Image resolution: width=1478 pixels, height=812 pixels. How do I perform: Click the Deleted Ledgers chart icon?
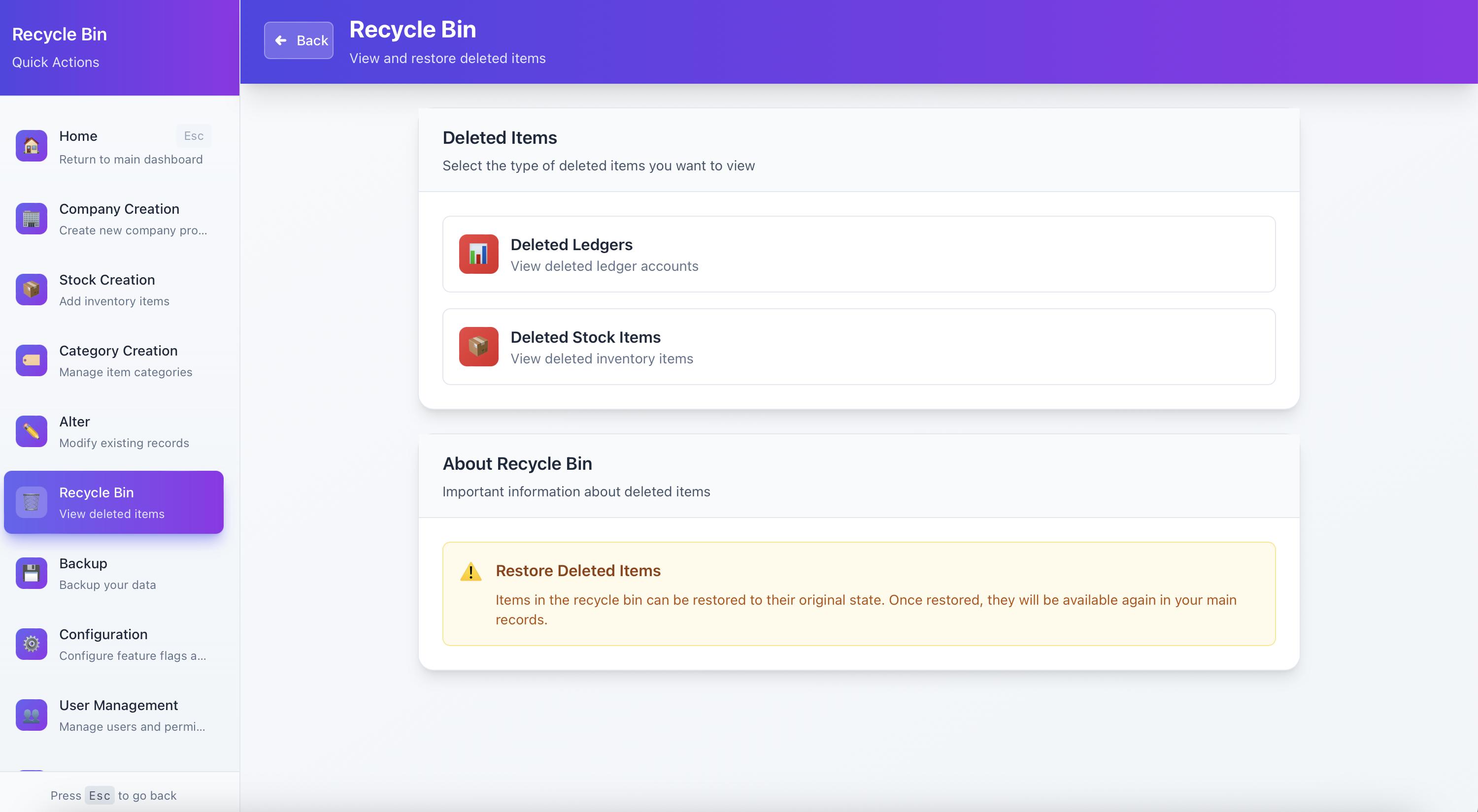click(x=478, y=254)
